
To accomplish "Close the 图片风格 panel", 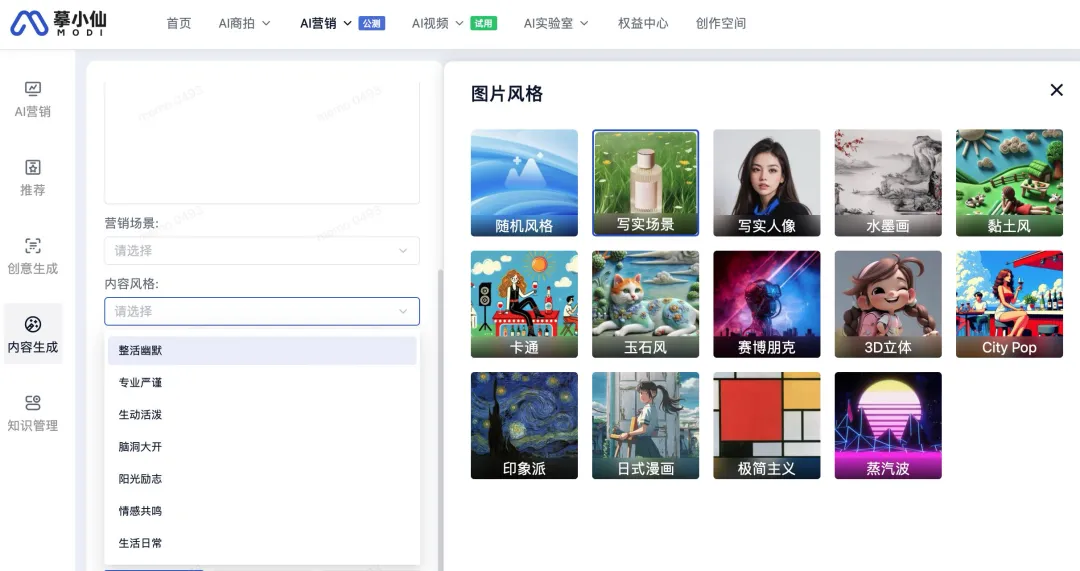I will (1056, 90).
